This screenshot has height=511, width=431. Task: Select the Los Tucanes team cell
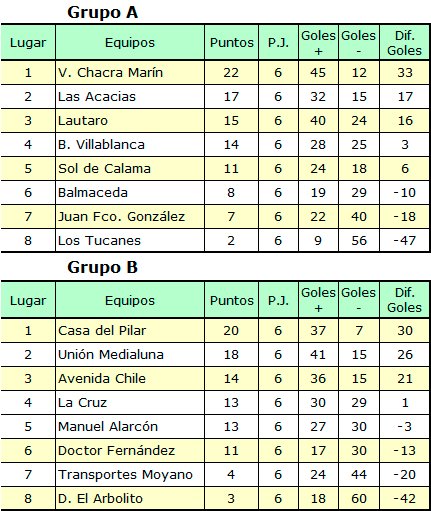coord(130,240)
